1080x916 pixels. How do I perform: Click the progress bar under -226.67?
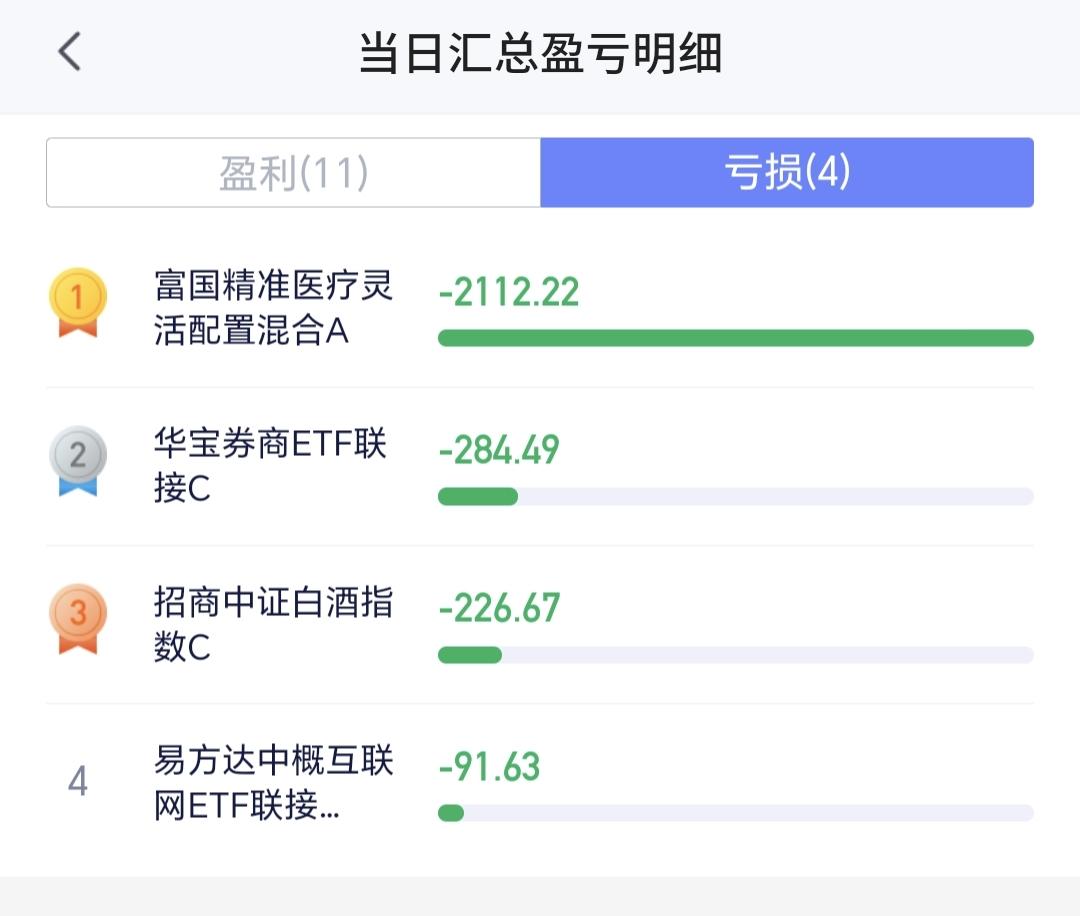[x=735, y=655]
